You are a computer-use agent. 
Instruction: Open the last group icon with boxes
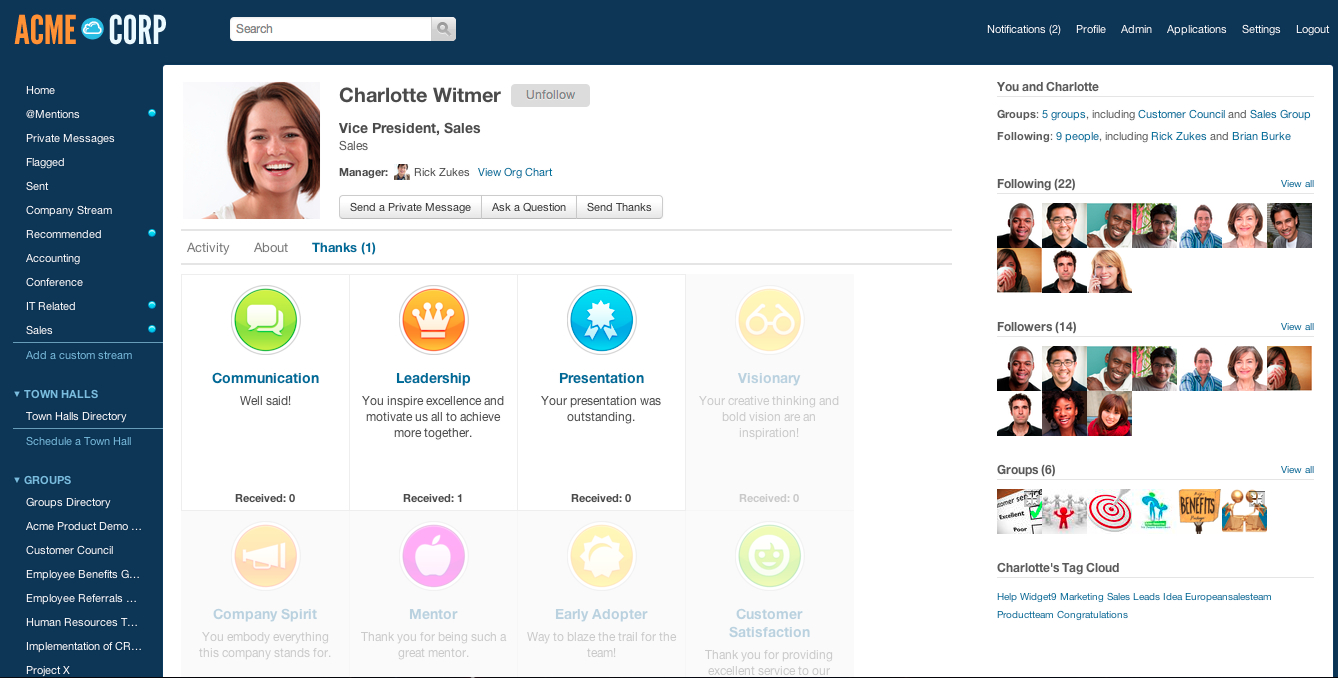point(1245,510)
